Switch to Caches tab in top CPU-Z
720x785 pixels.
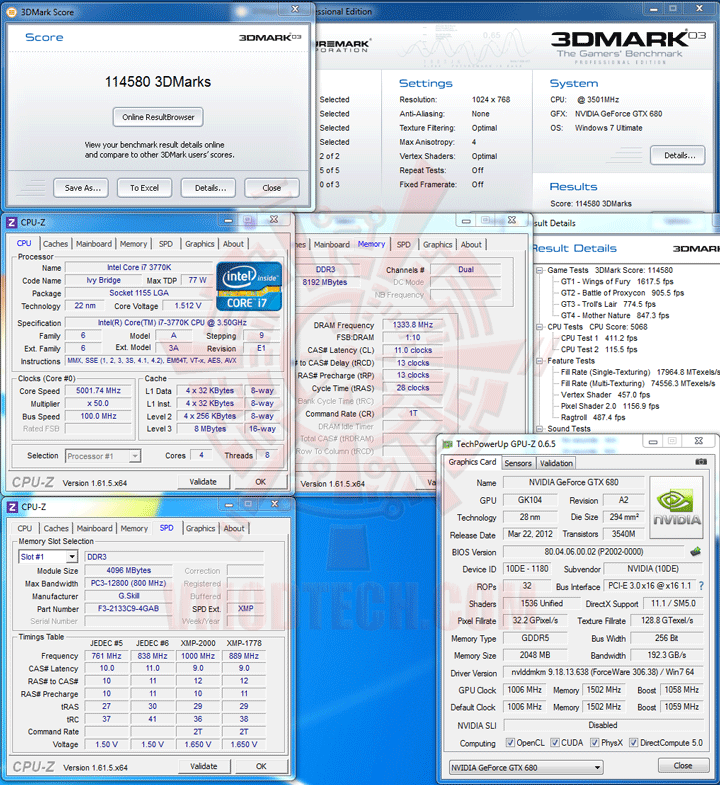click(x=55, y=244)
